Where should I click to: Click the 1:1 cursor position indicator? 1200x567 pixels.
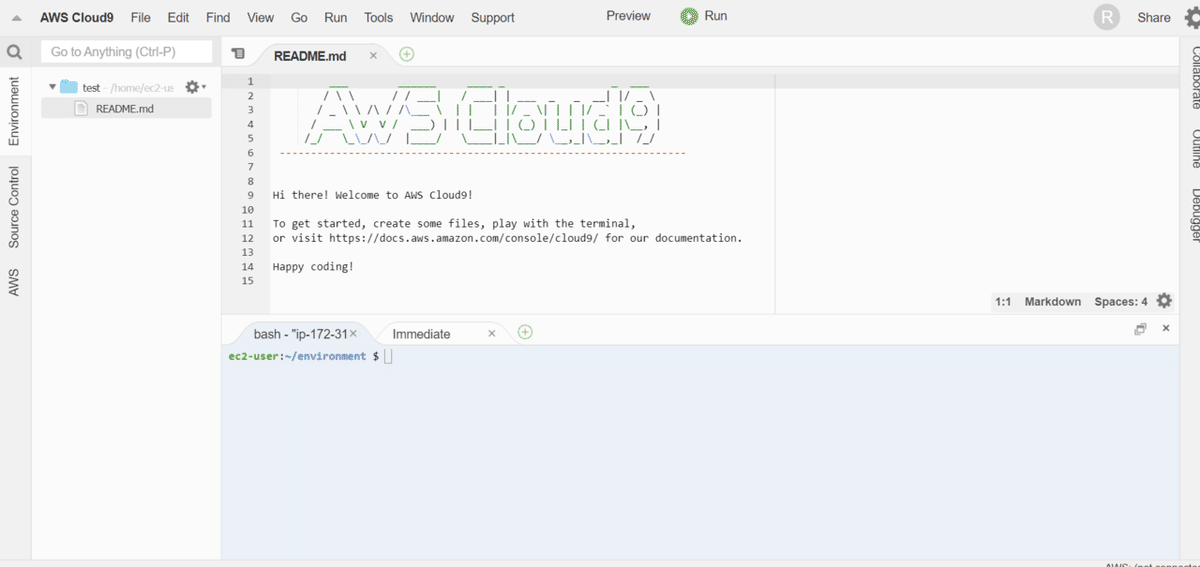1003,301
